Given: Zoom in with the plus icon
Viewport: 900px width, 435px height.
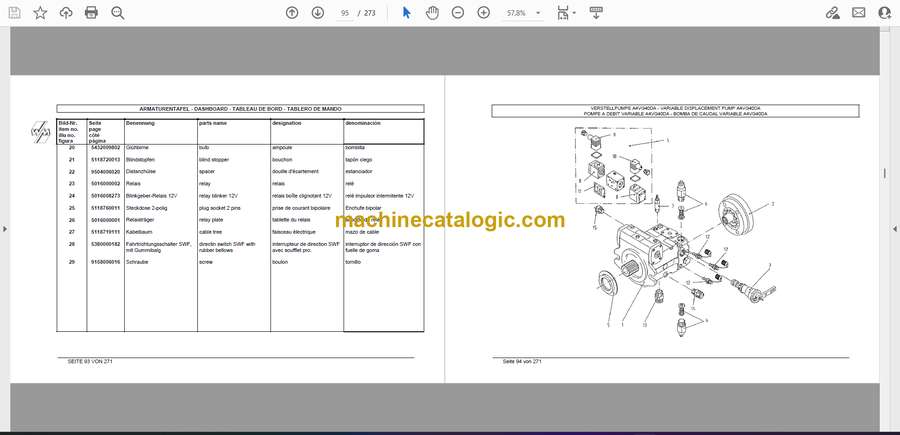Looking at the screenshot, I should point(484,13).
